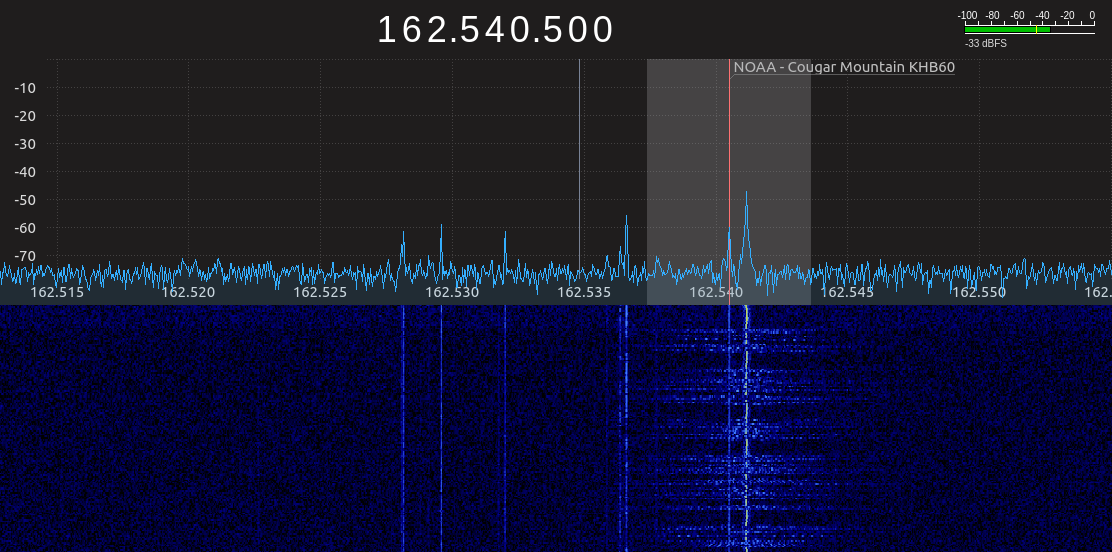Click the gray filter passband region in the spectrum
The height and width of the screenshot is (552, 1112).
(x=728, y=182)
